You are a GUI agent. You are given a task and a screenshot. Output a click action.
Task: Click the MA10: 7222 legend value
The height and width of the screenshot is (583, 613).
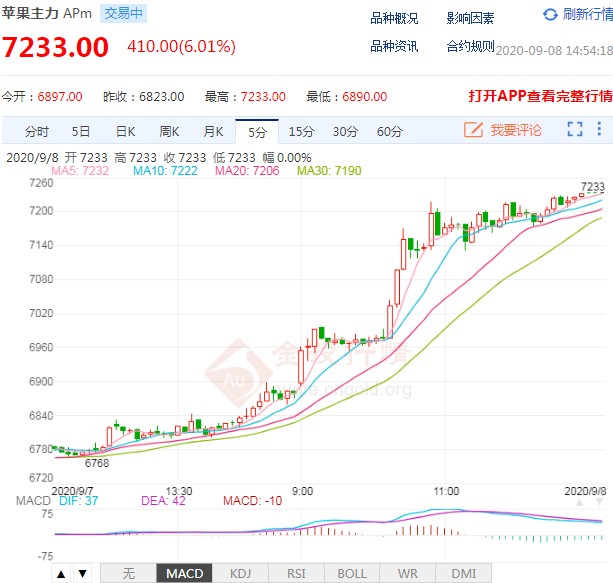165,170
